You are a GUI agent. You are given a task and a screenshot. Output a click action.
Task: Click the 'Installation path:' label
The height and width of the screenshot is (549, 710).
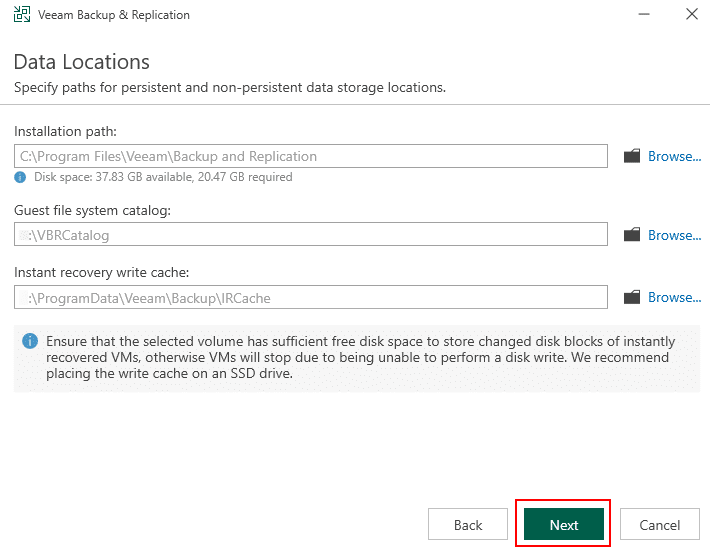pyautogui.click(x=65, y=131)
